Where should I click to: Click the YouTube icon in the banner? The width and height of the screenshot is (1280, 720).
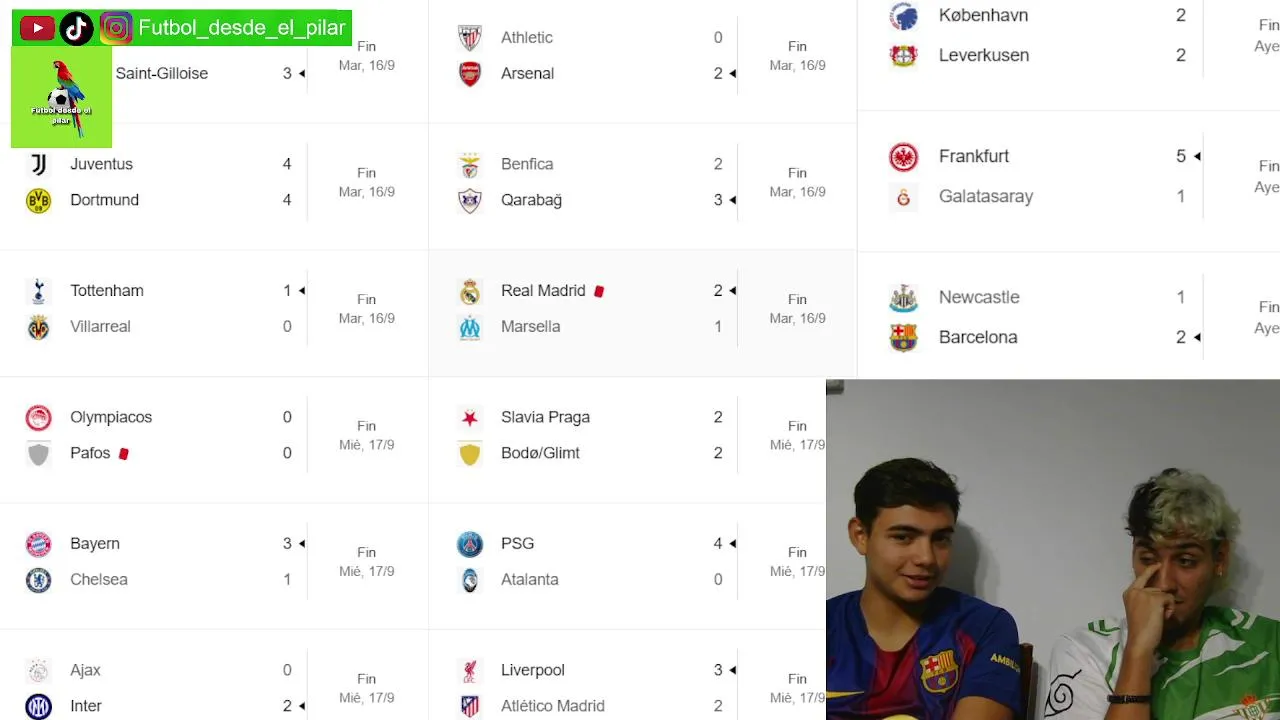tap(37, 28)
